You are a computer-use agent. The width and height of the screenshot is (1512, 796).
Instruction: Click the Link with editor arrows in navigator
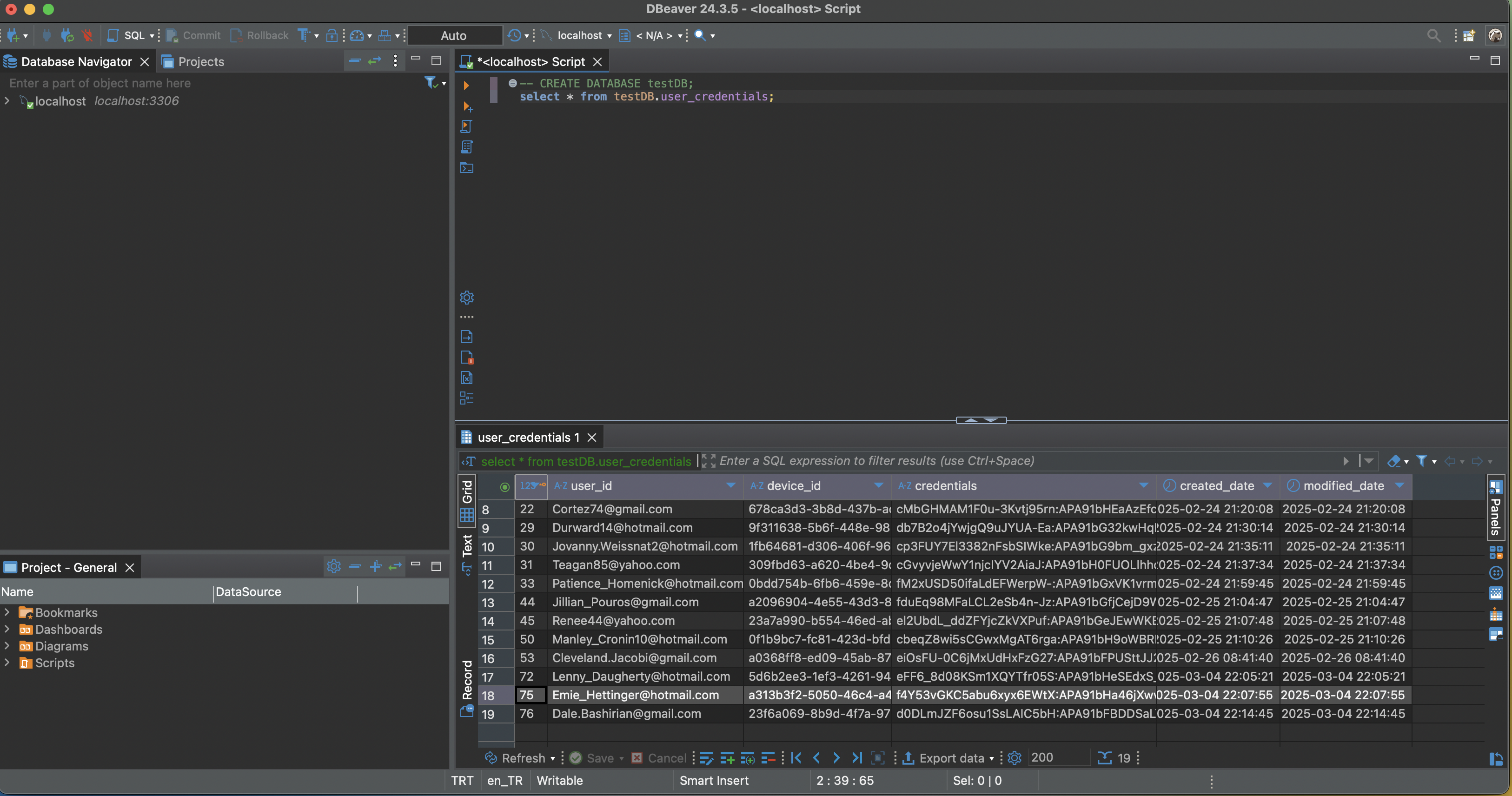(x=374, y=60)
